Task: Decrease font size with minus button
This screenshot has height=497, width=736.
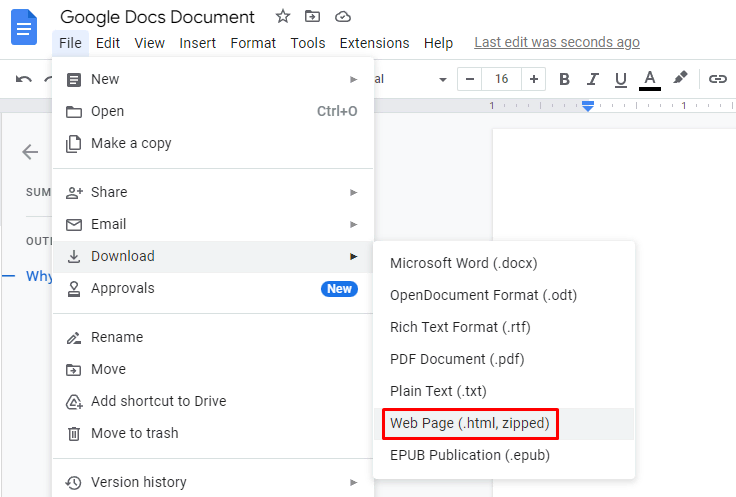Action: point(469,79)
